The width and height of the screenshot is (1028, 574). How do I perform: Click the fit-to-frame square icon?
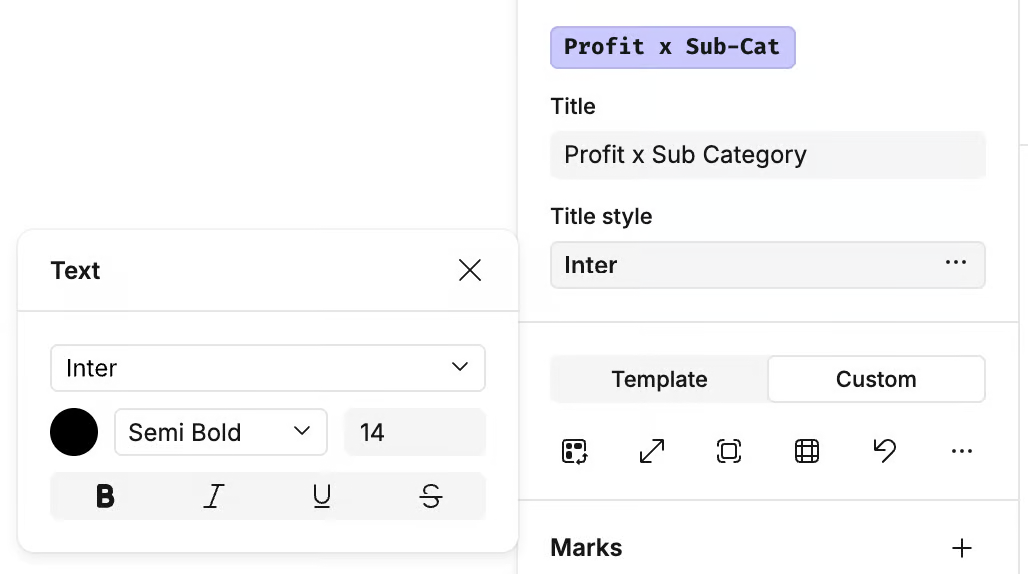click(729, 452)
